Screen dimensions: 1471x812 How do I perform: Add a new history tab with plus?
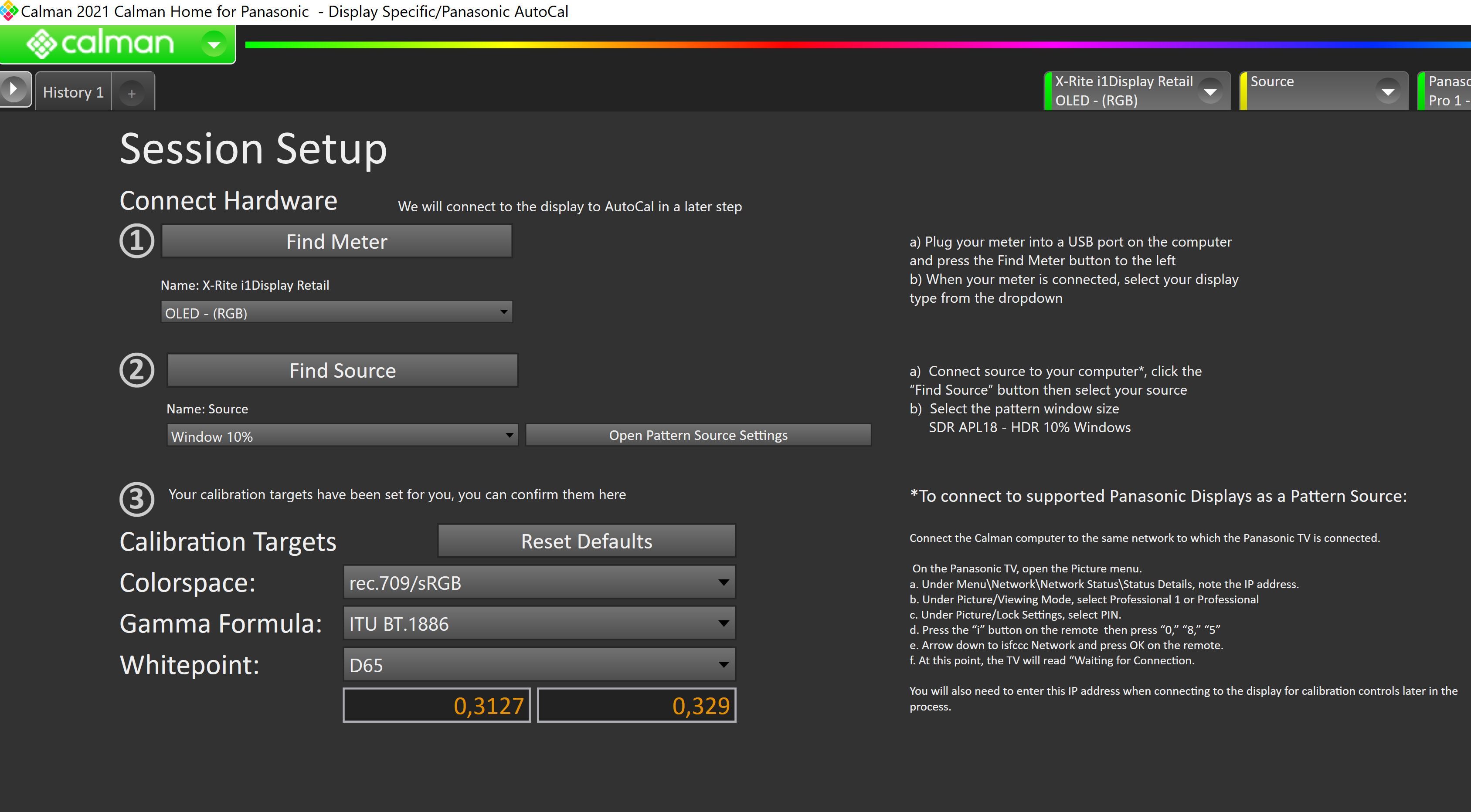(x=132, y=93)
